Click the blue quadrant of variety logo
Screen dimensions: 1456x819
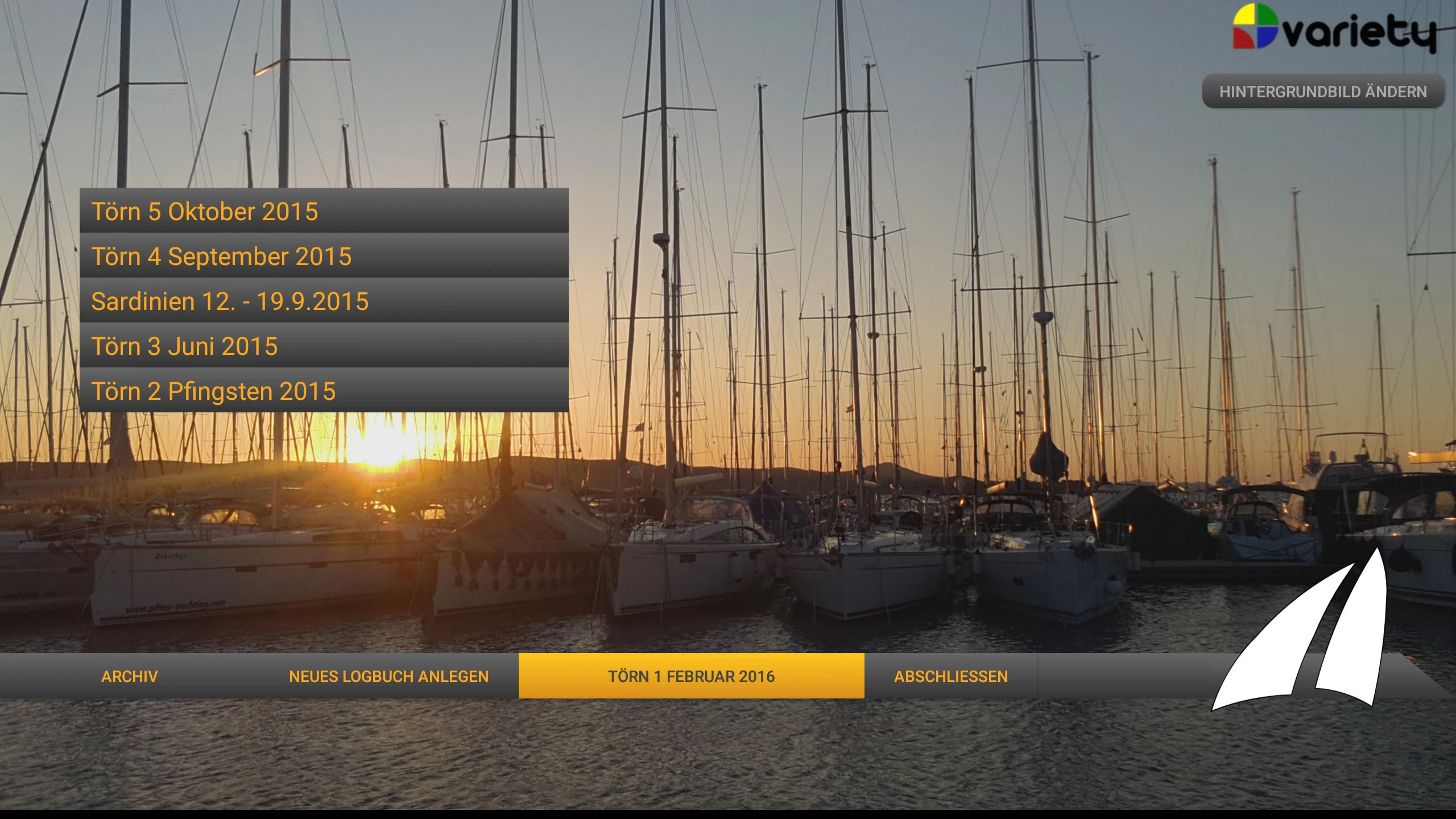tap(1266, 38)
